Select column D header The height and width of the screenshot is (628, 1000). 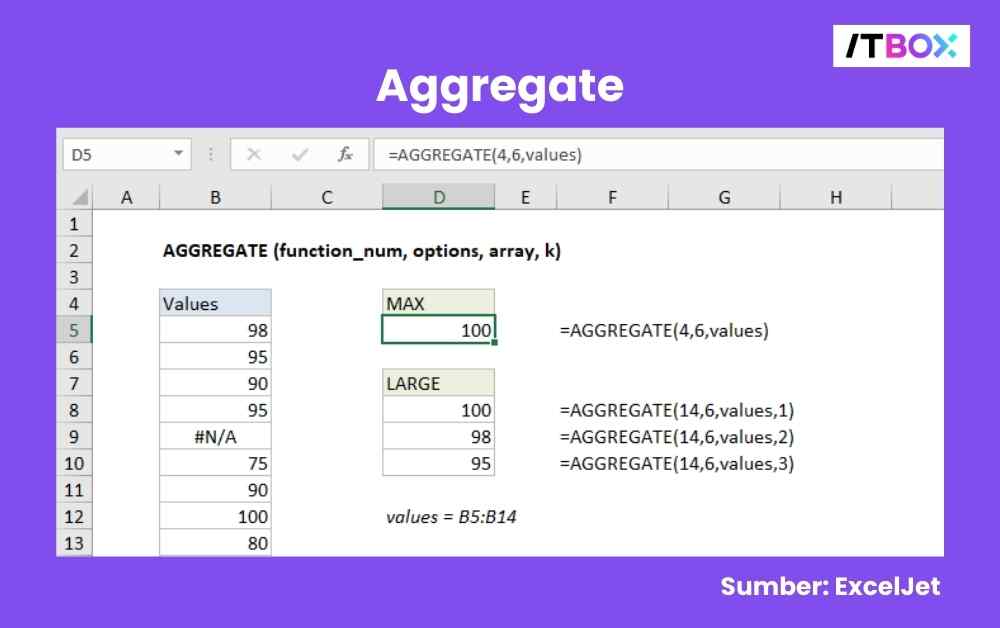click(438, 198)
